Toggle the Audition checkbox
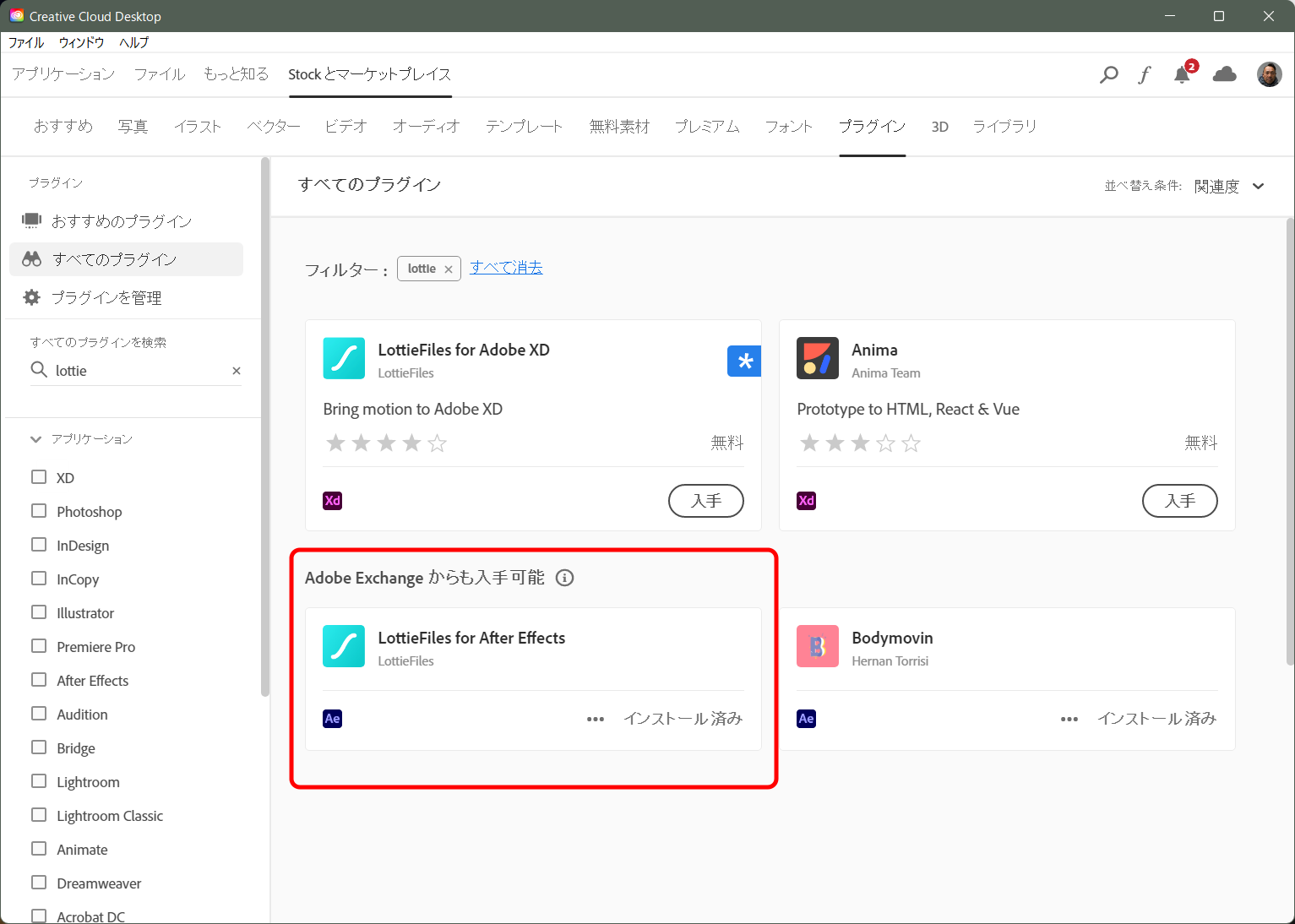Image resolution: width=1295 pixels, height=924 pixels. tap(39, 714)
